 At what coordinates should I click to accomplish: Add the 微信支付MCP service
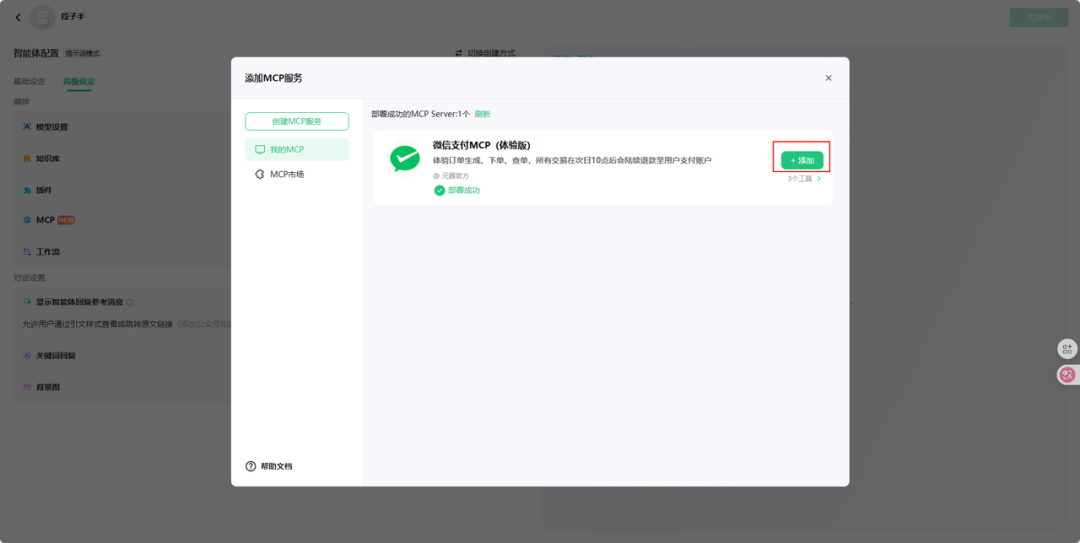pos(802,160)
